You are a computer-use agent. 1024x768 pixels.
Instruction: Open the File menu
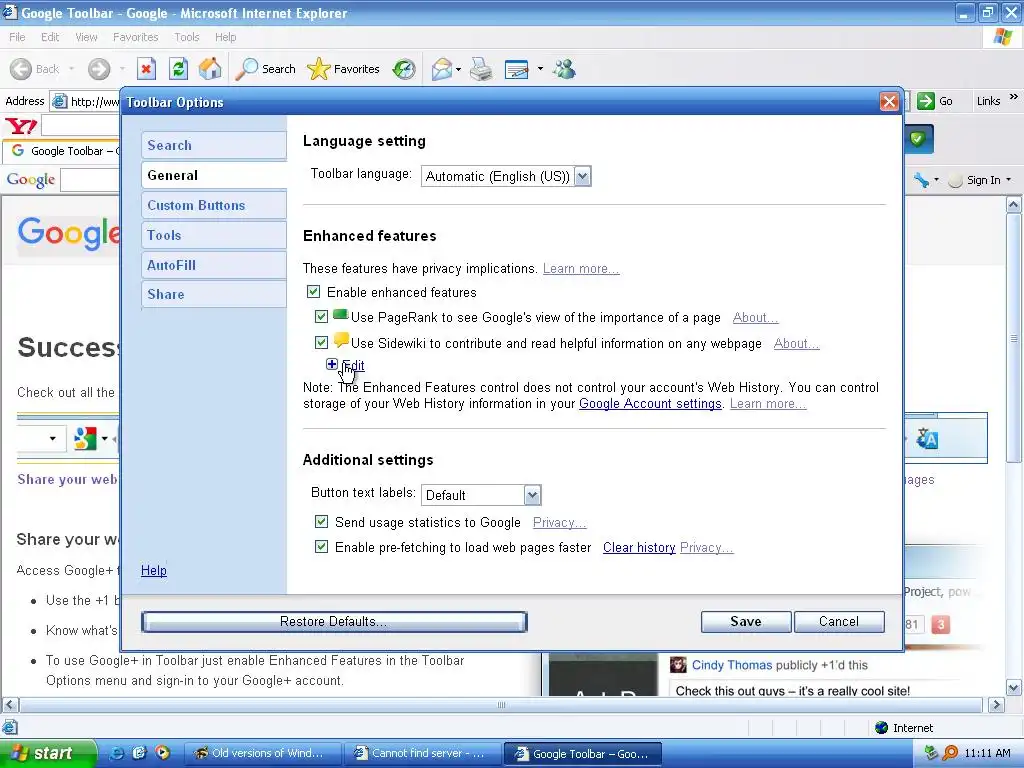tap(17, 37)
